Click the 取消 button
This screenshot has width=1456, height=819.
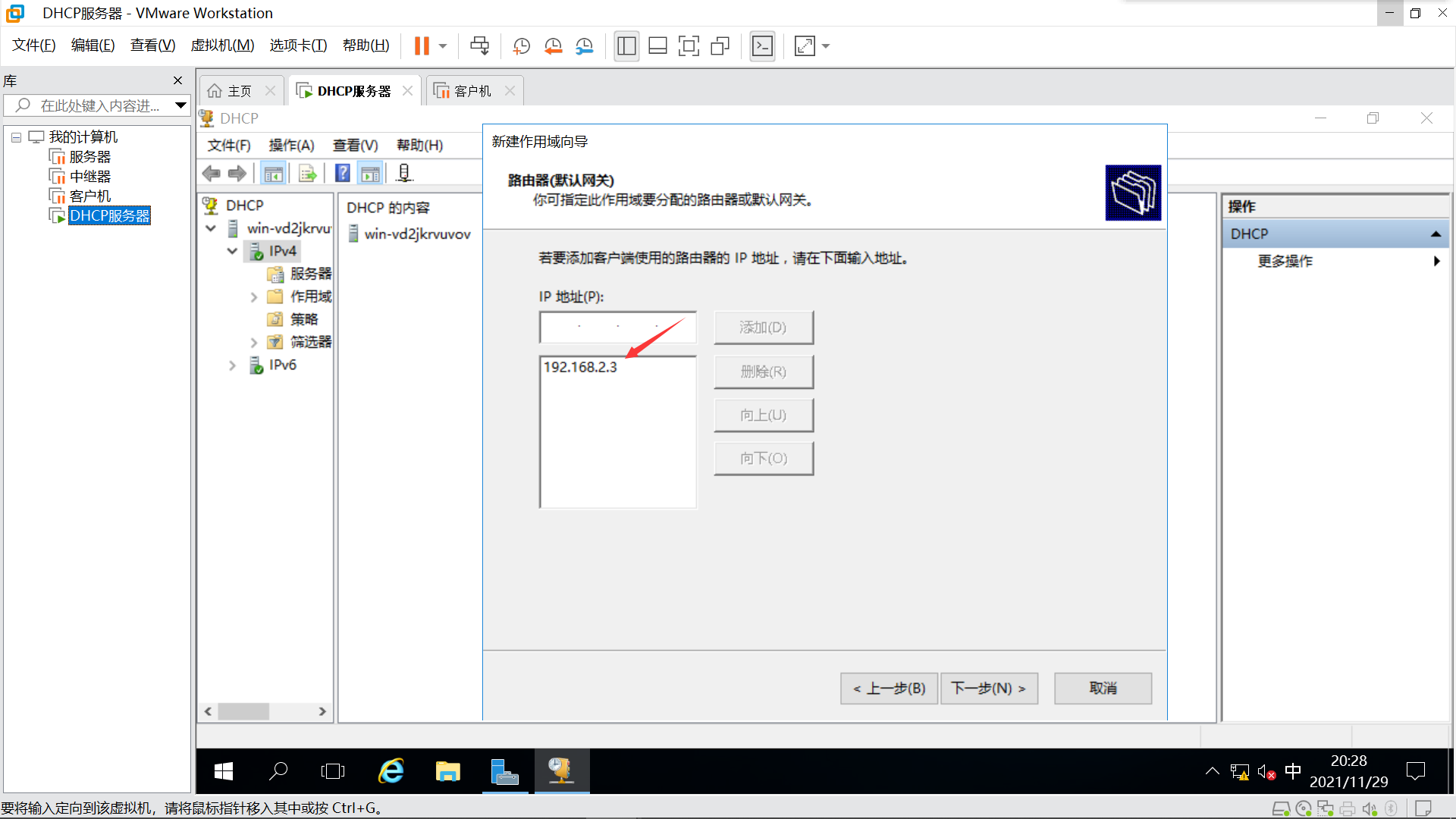click(1103, 689)
